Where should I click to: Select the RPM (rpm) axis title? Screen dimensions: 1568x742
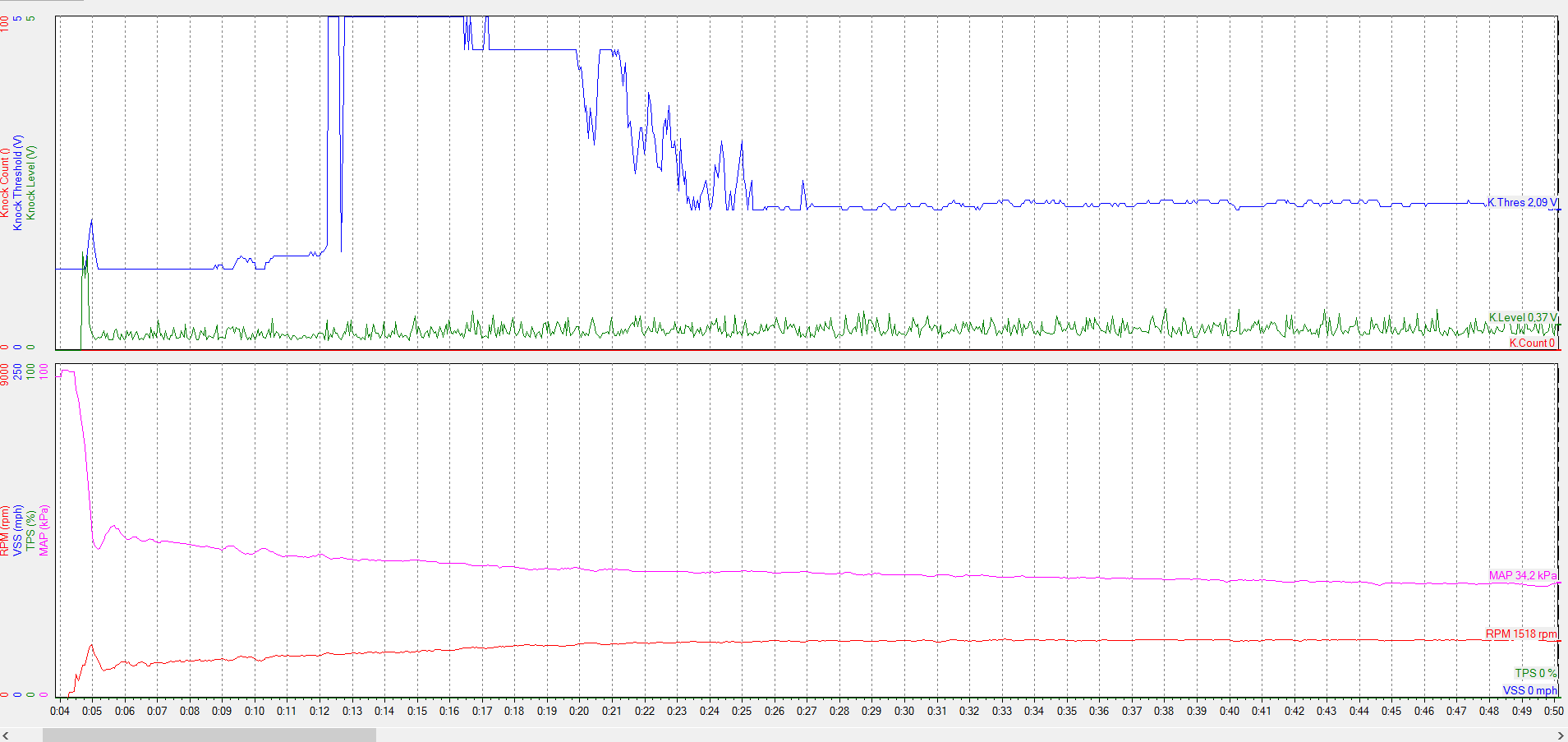coord(5,530)
